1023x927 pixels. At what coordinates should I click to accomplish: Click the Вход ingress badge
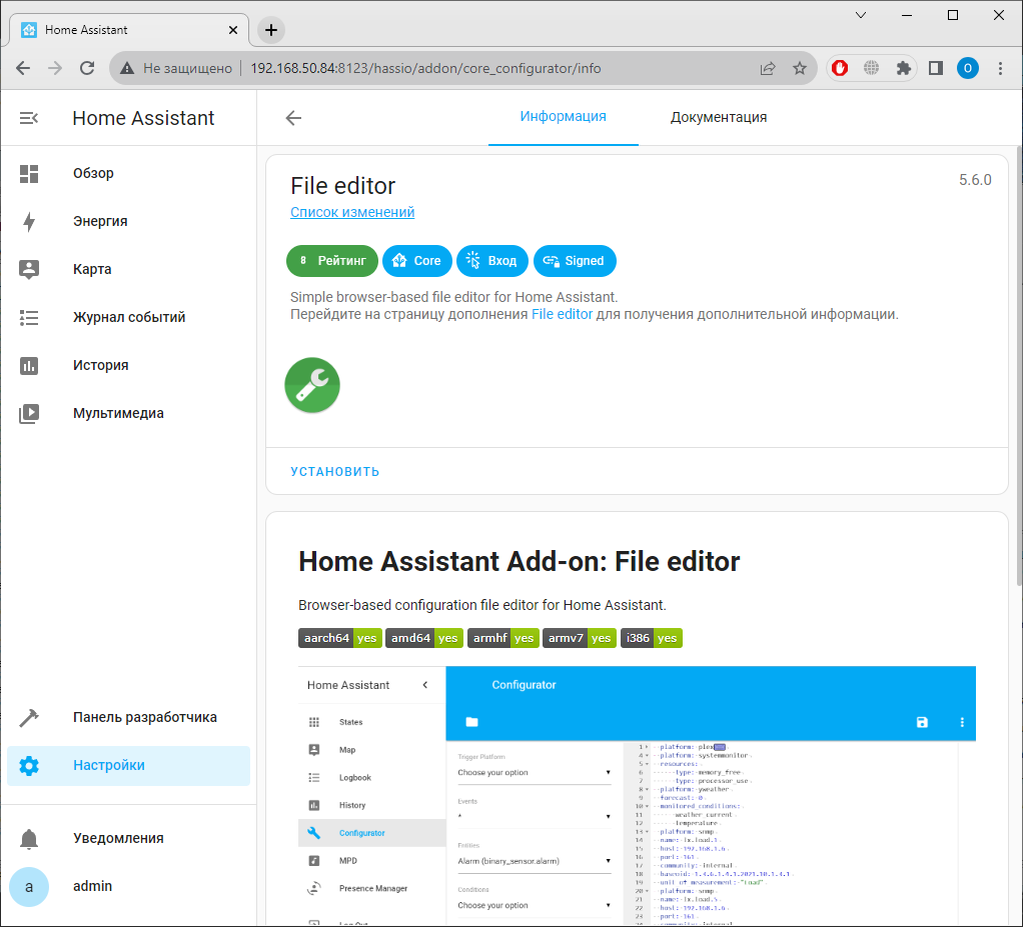tap(492, 261)
